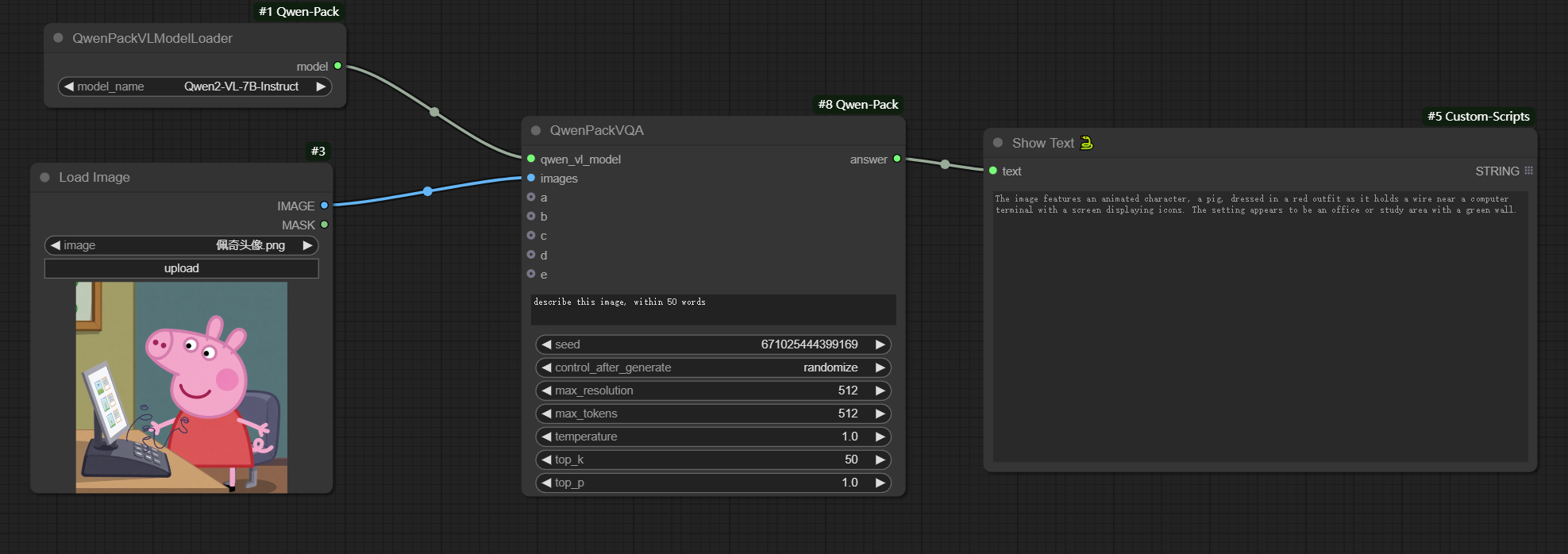Click the prompt text box in QwenPackVQA

[714, 310]
